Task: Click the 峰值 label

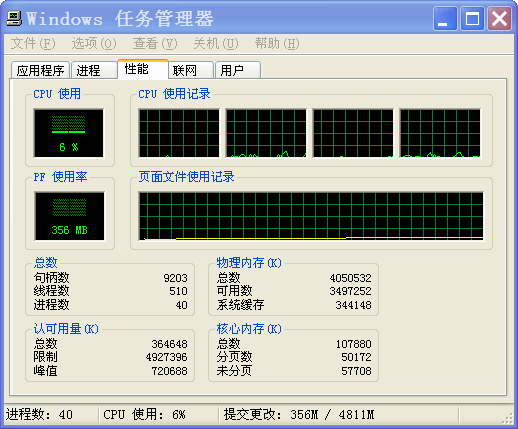Action: pyautogui.click(x=45, y=371)
